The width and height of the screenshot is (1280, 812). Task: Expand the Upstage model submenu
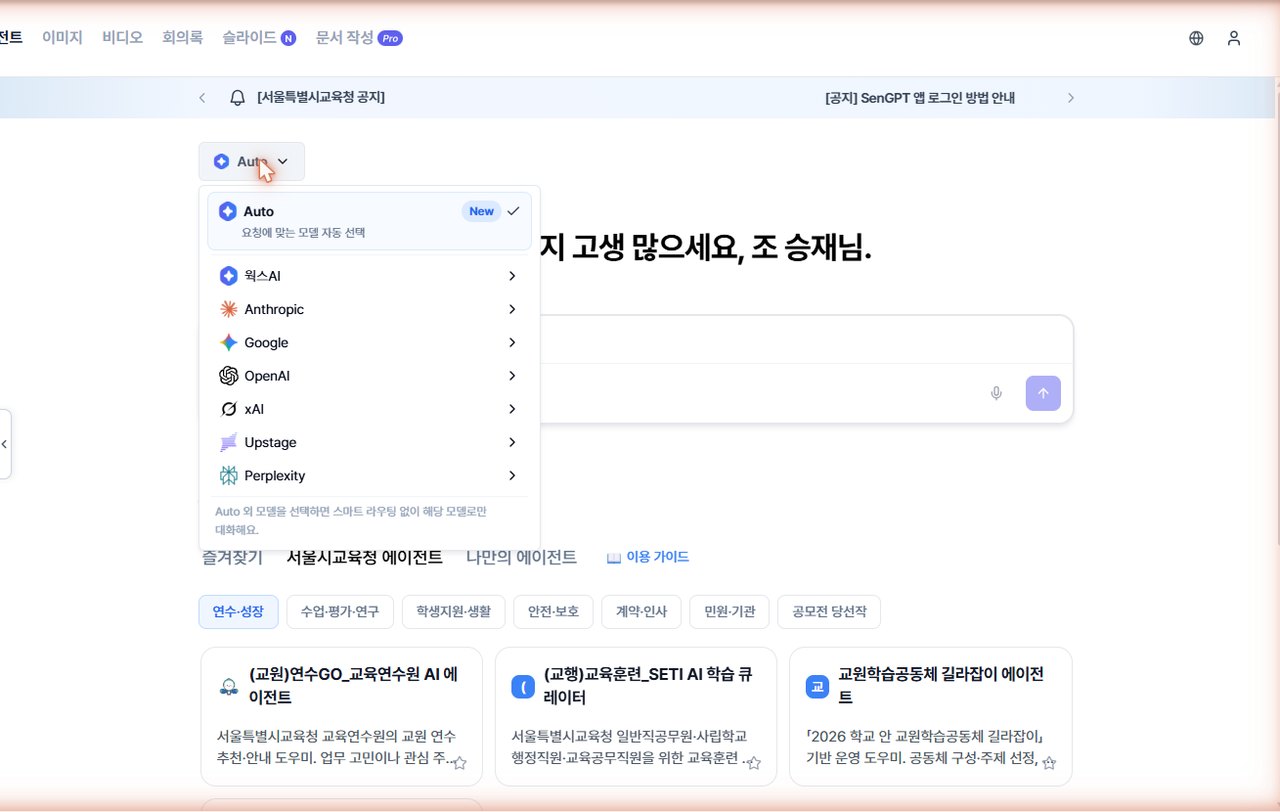[370, 442]
